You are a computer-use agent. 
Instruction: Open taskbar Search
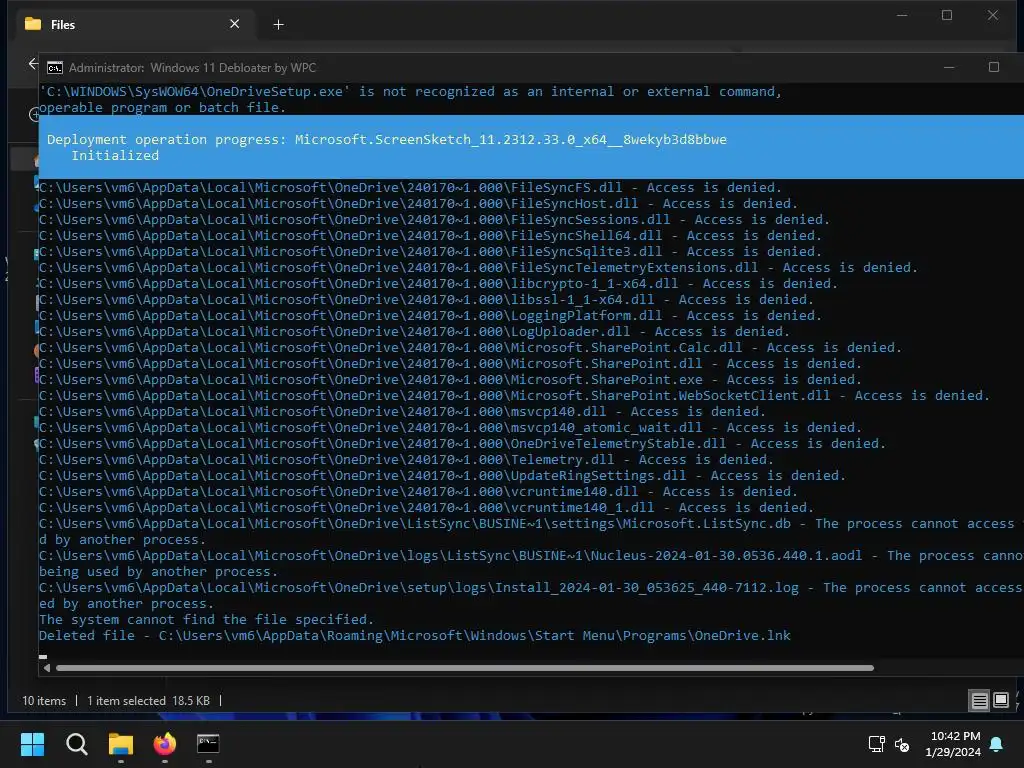[x=76, y=744]
